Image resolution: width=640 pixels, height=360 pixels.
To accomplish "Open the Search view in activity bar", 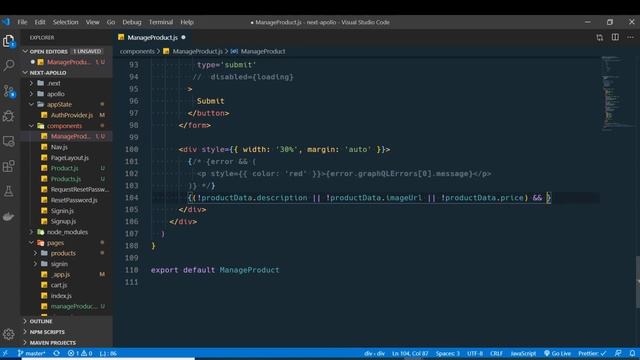I will (9, 65).
